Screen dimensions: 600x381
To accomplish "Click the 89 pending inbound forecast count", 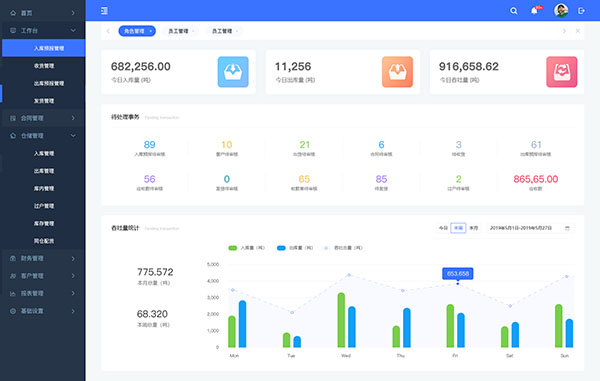I will click(149, 145).
